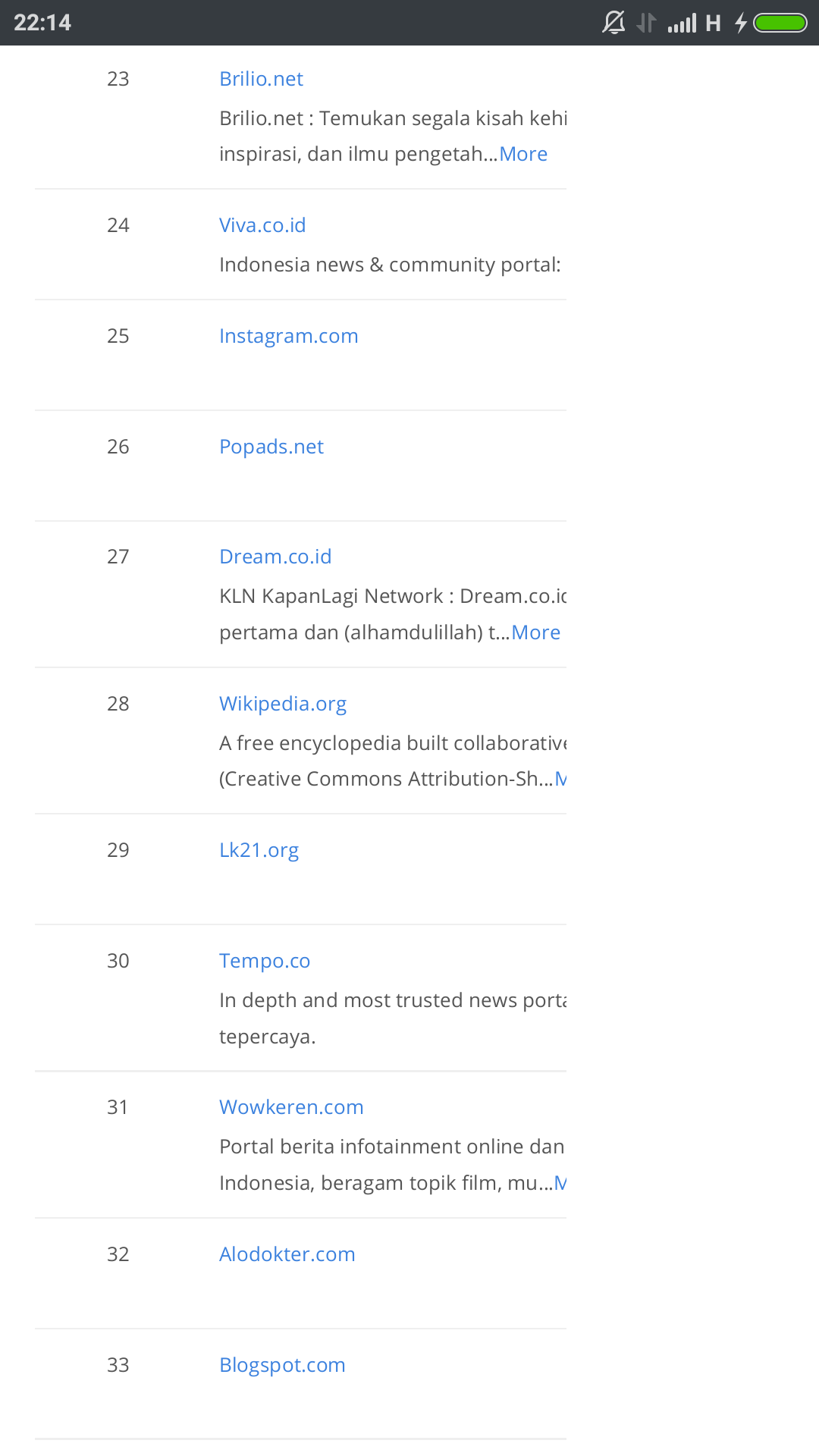
Task: Open the Instagram.com link
Action: click(x=289, y=336)
